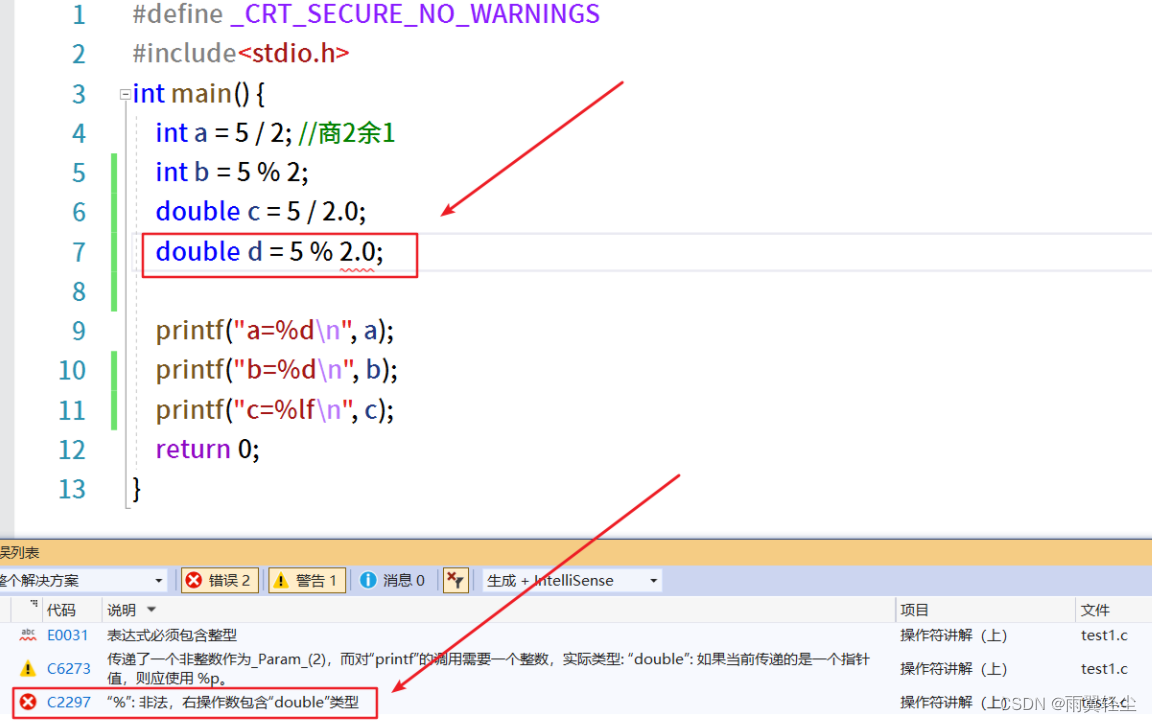This screenshot has width=1152, height=722.
Task: Click the <stdio.h> include text
Action: click(x=293, y=53)
